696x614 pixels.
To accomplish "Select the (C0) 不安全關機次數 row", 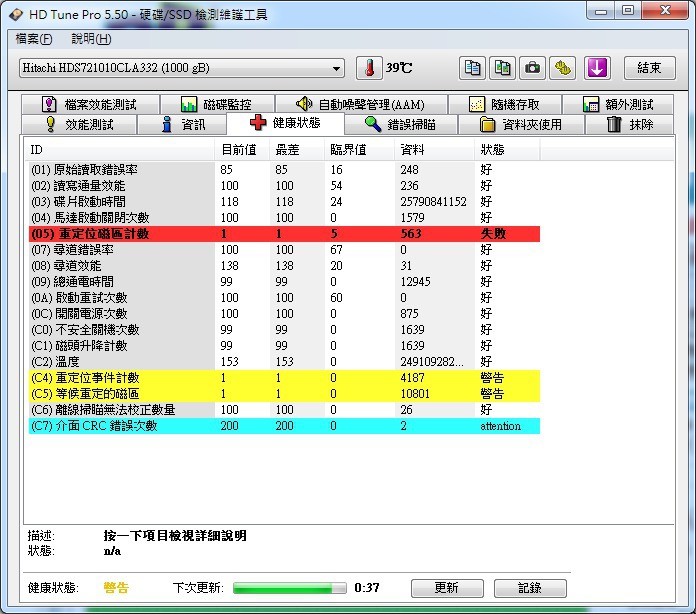I will coord(284,329).
